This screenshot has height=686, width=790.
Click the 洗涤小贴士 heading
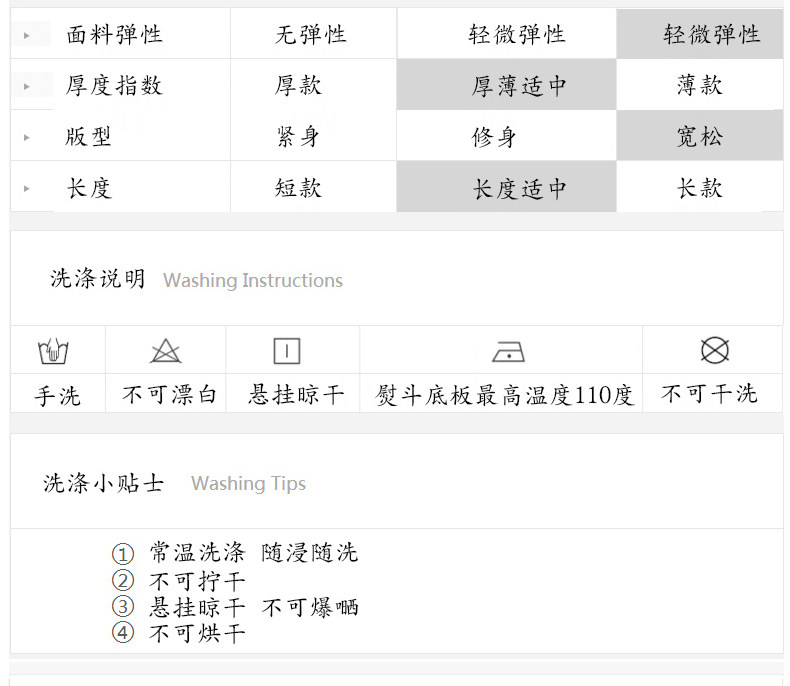coord(104,483)
